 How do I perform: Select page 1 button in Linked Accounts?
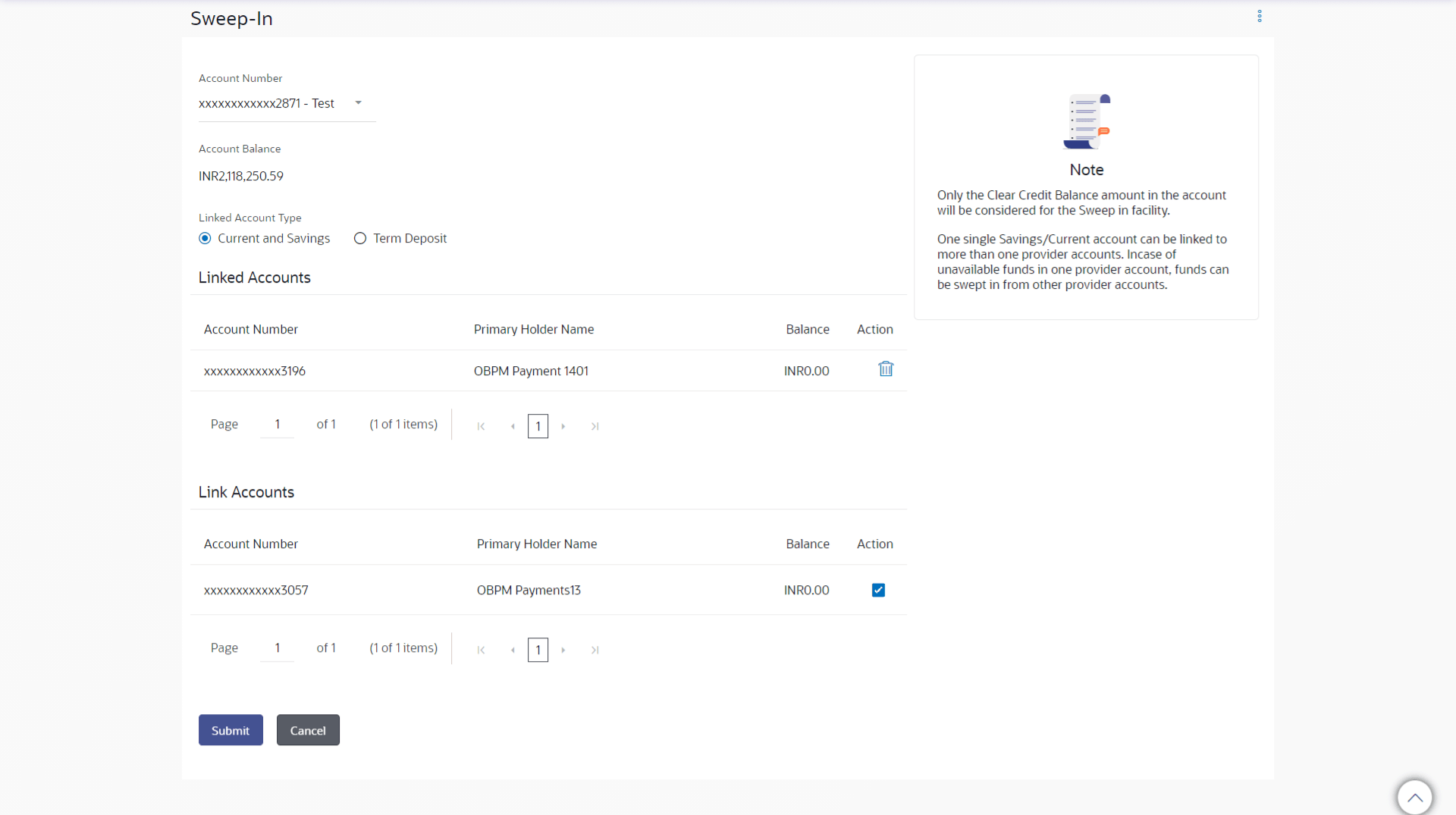538,426
